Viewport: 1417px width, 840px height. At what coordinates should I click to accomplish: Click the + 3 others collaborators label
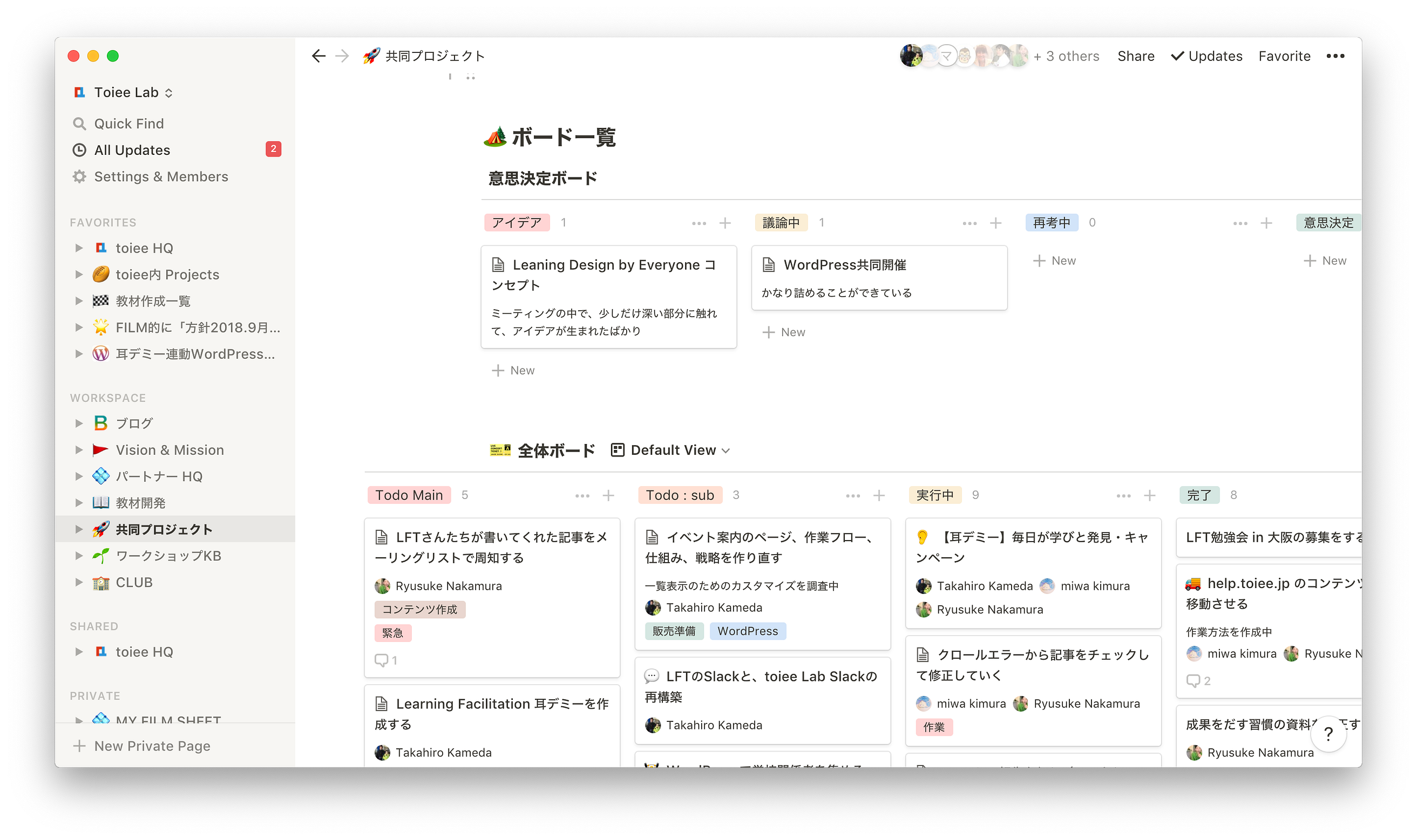(x=1066, y=56)
